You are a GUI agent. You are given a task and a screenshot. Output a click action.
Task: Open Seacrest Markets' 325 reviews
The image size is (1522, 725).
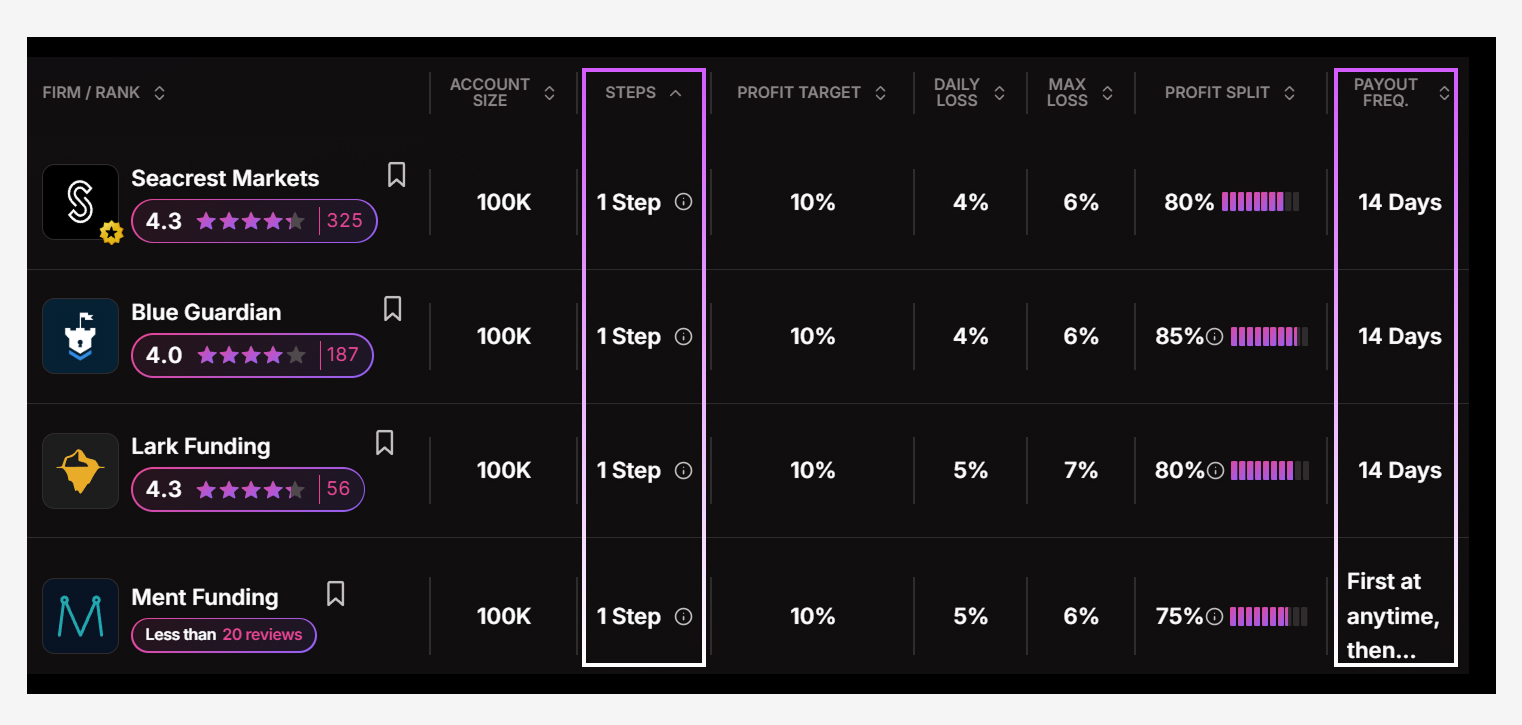point(347,220)
